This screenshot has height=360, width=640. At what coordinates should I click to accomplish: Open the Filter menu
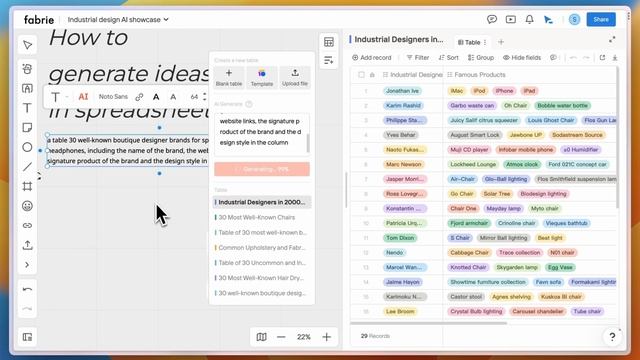418,58
